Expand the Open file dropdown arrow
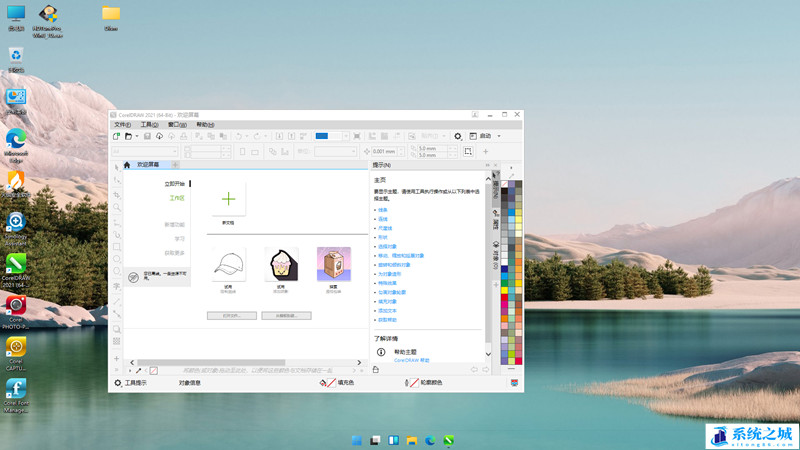Viewport: 800px width, 450px height. point(137,136)
